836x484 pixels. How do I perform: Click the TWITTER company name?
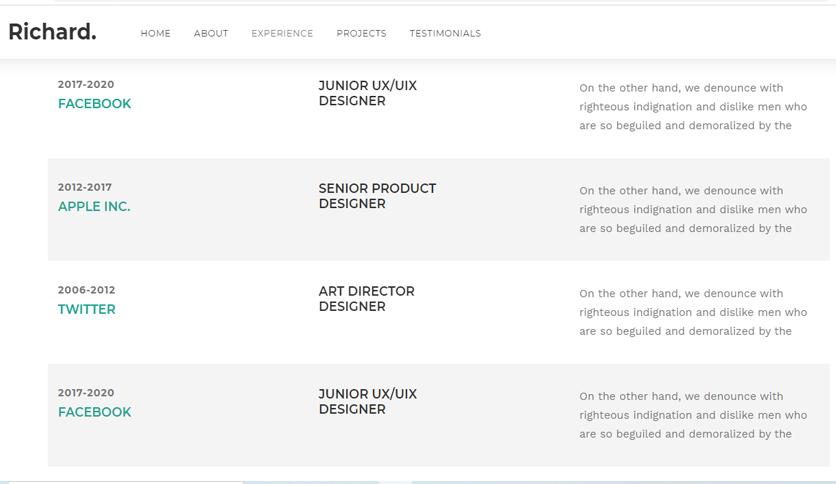86,309
